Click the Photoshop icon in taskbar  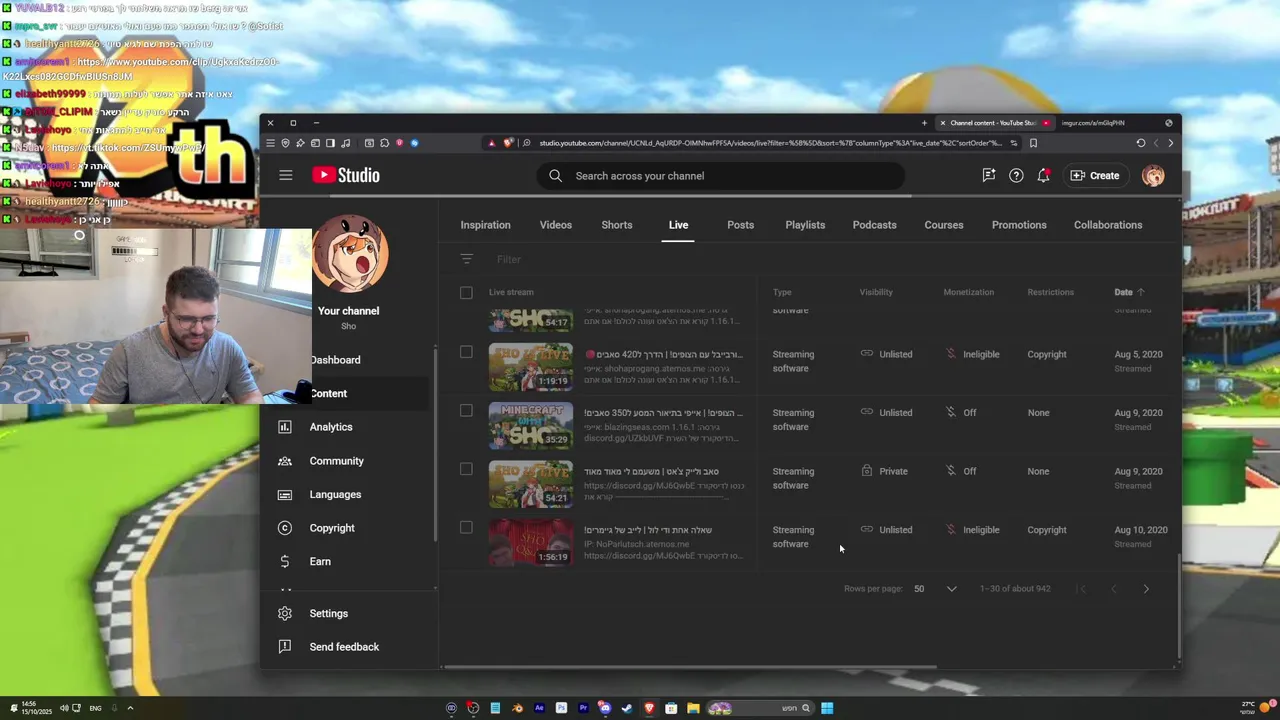[561, 708]
